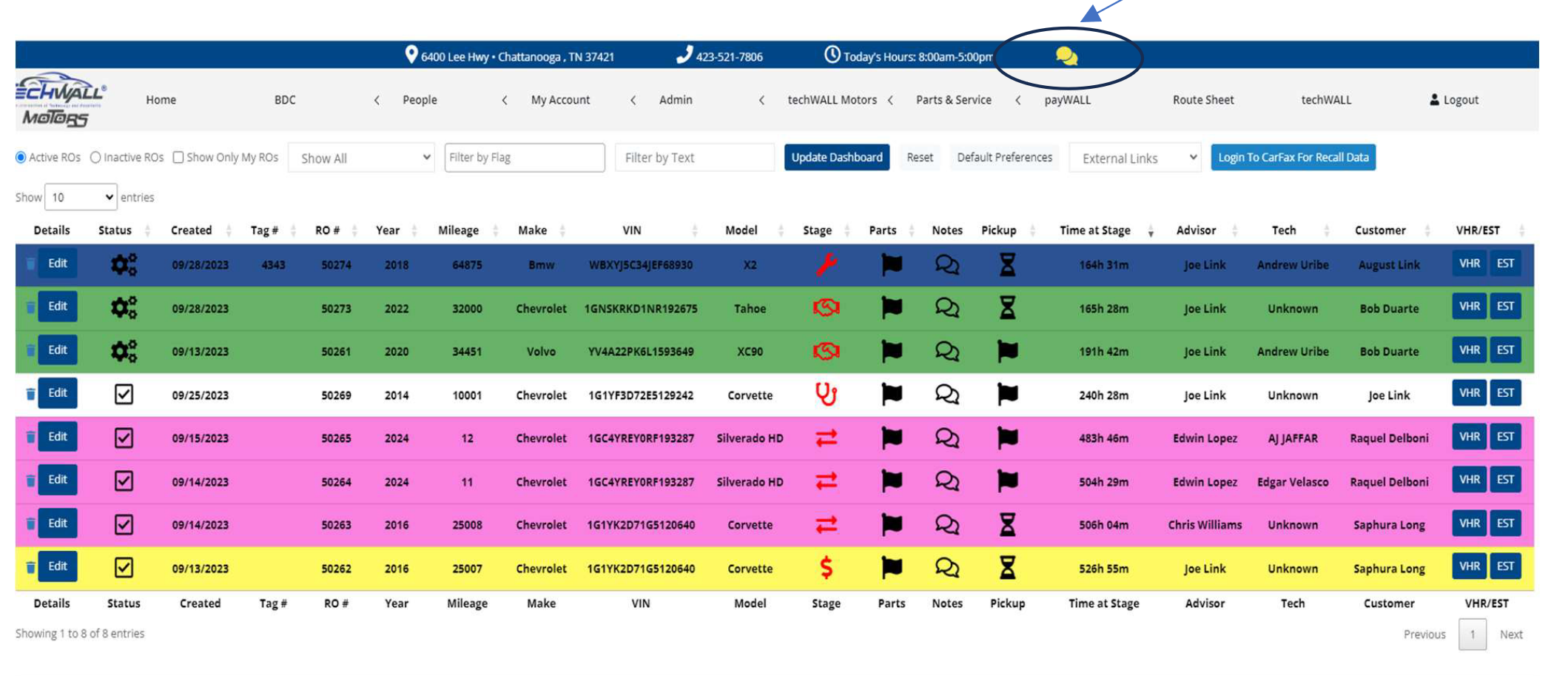Open the Parts & Service menu
This screenshot has width=1568, height=676.
click(x=953, y=100)
